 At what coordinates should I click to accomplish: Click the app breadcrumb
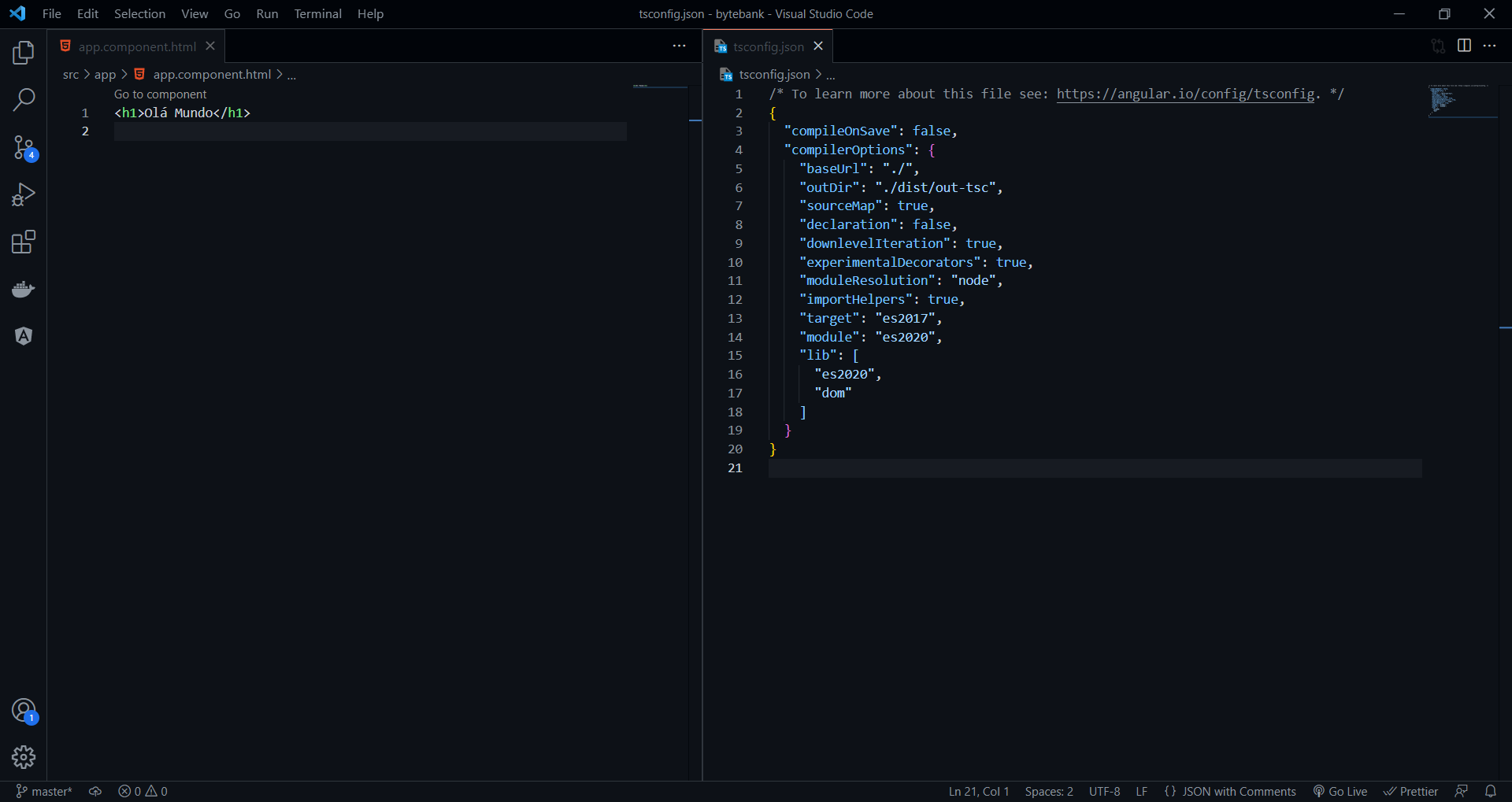(105, 74)
